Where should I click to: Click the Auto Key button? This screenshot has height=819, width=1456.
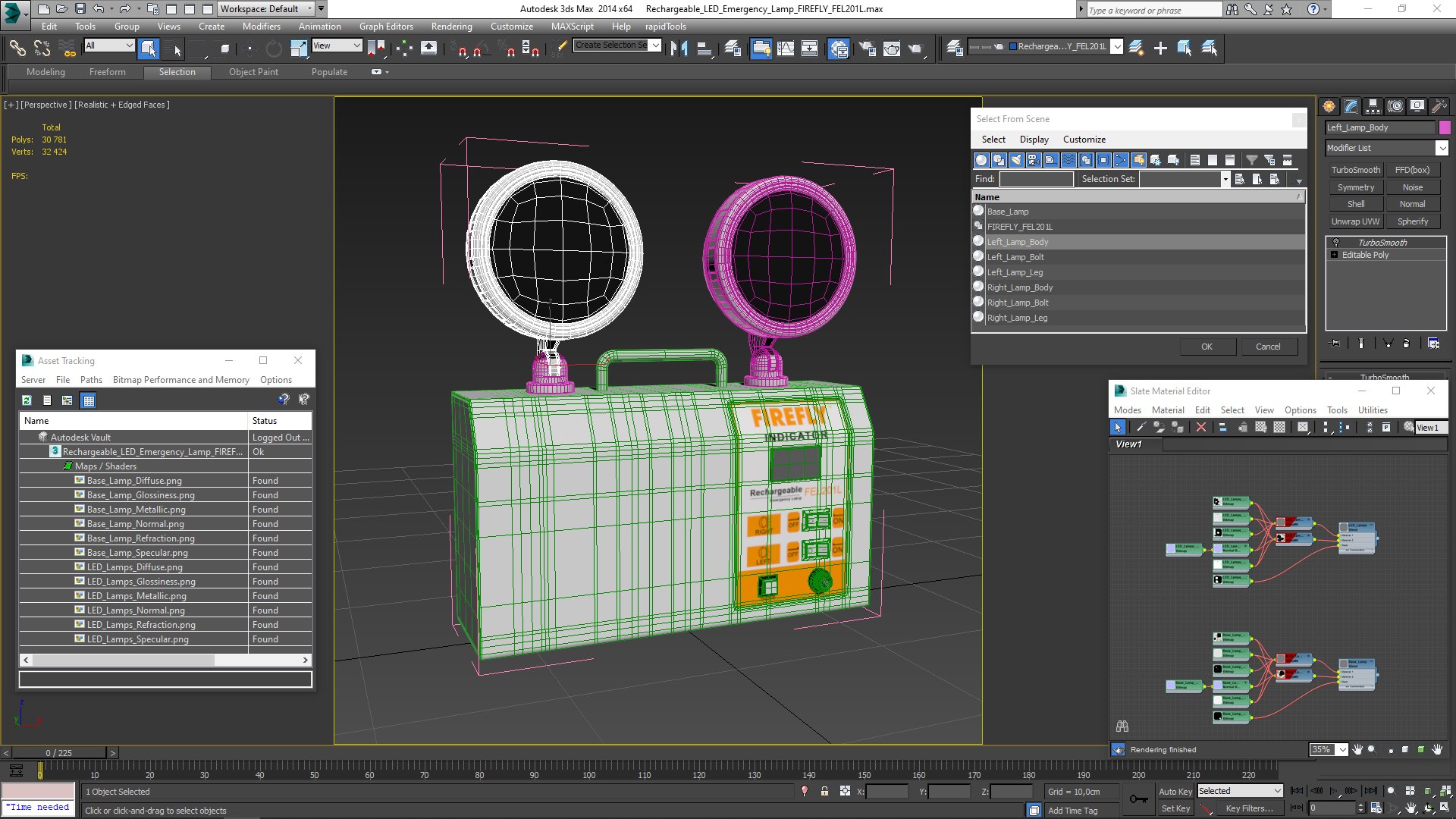pos(1175,792)
